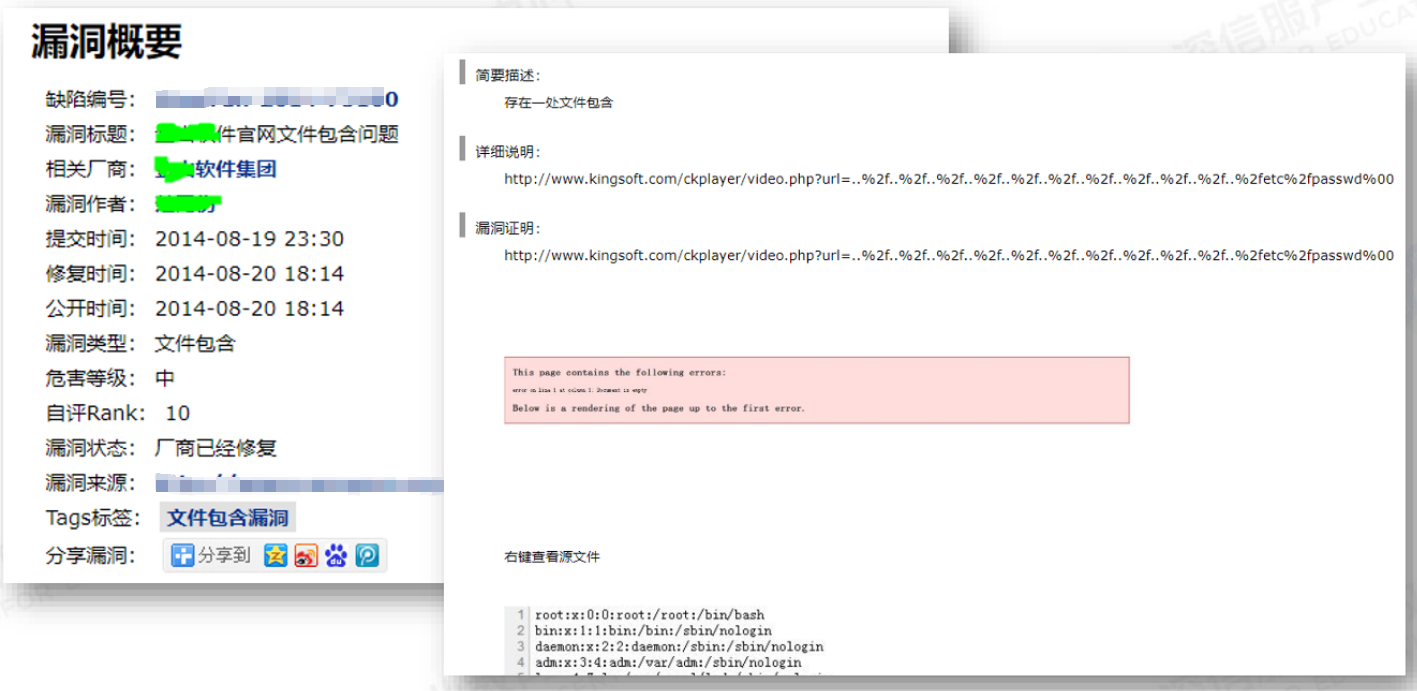Share to Baidu using the paw icon
Image resolution: width=1417 pixels, height=691 pixels.
tap(336, 555)
